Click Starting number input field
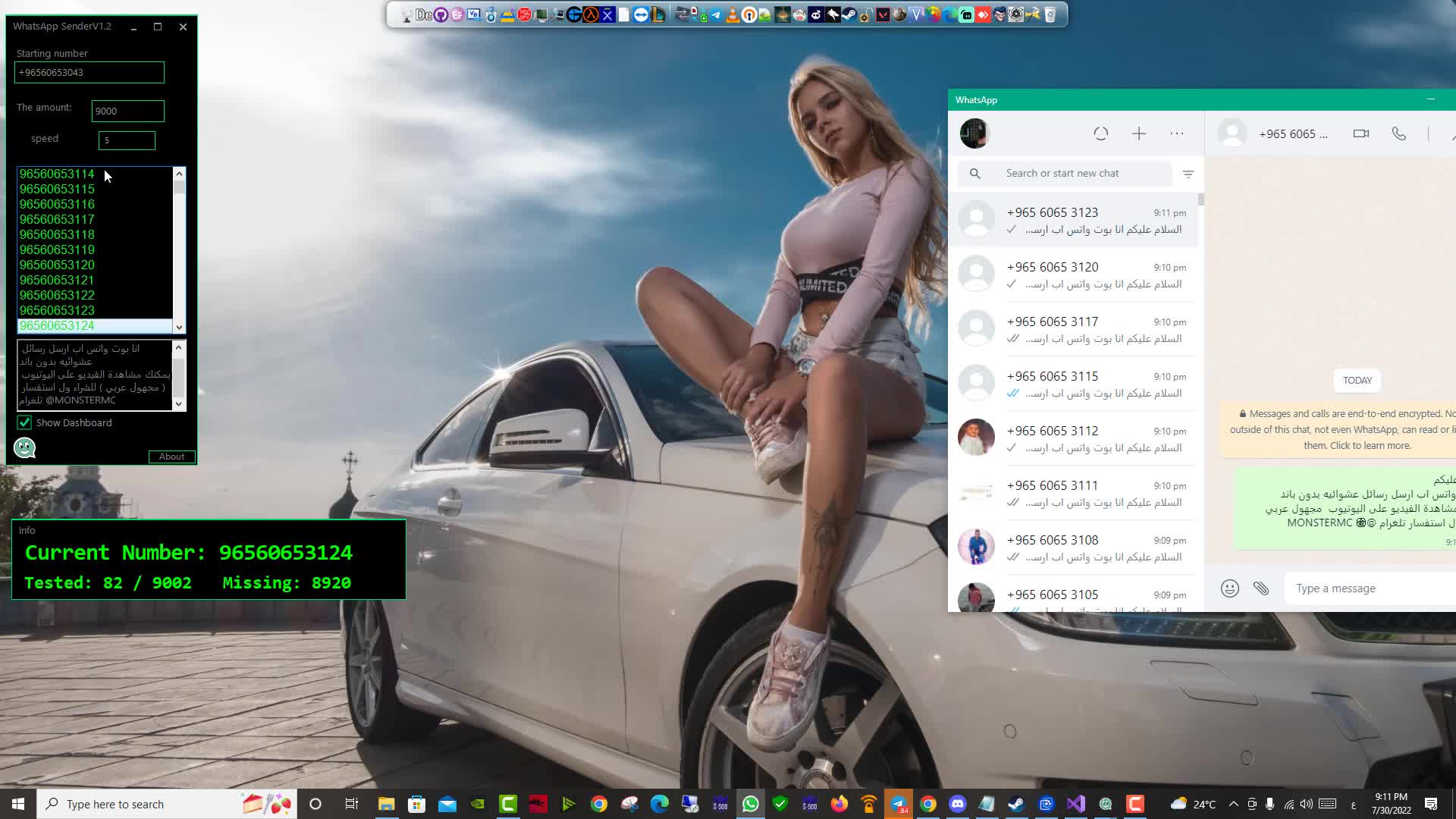The width and height of the screenshot is (1456, 819). [89, 72]
